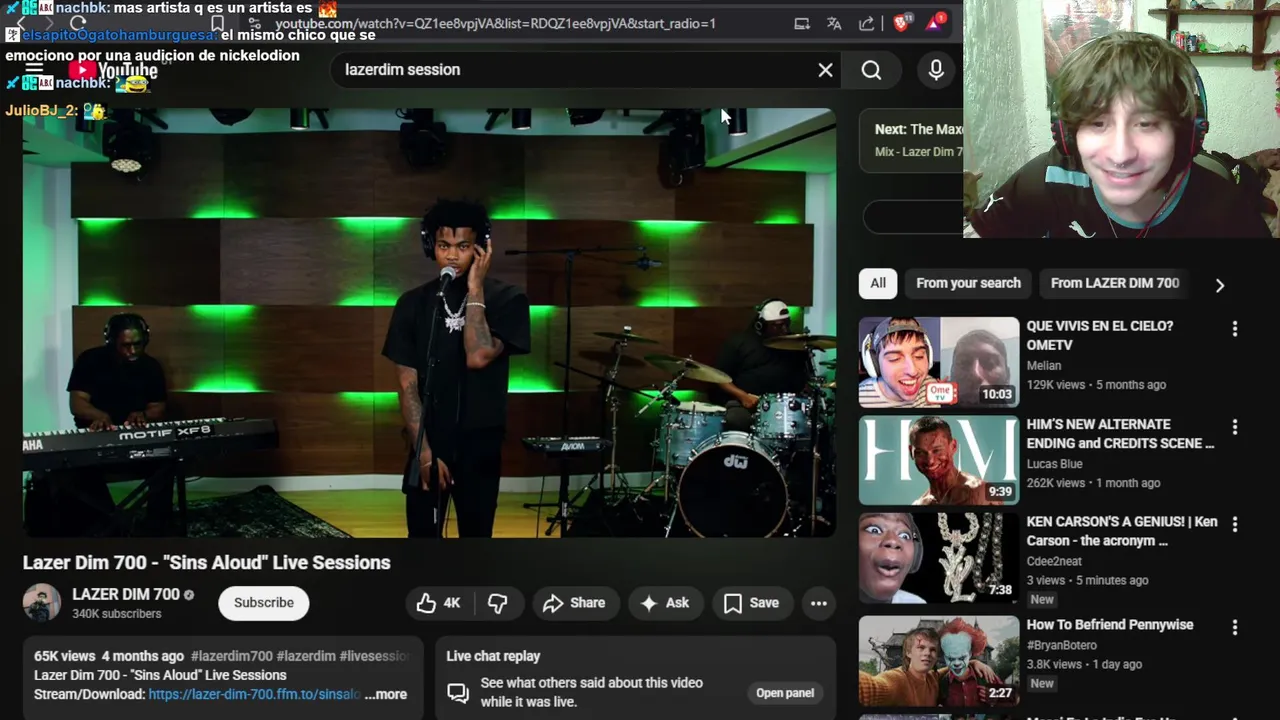
Task: Open the Melian channel name
Action: [1044, 365]
